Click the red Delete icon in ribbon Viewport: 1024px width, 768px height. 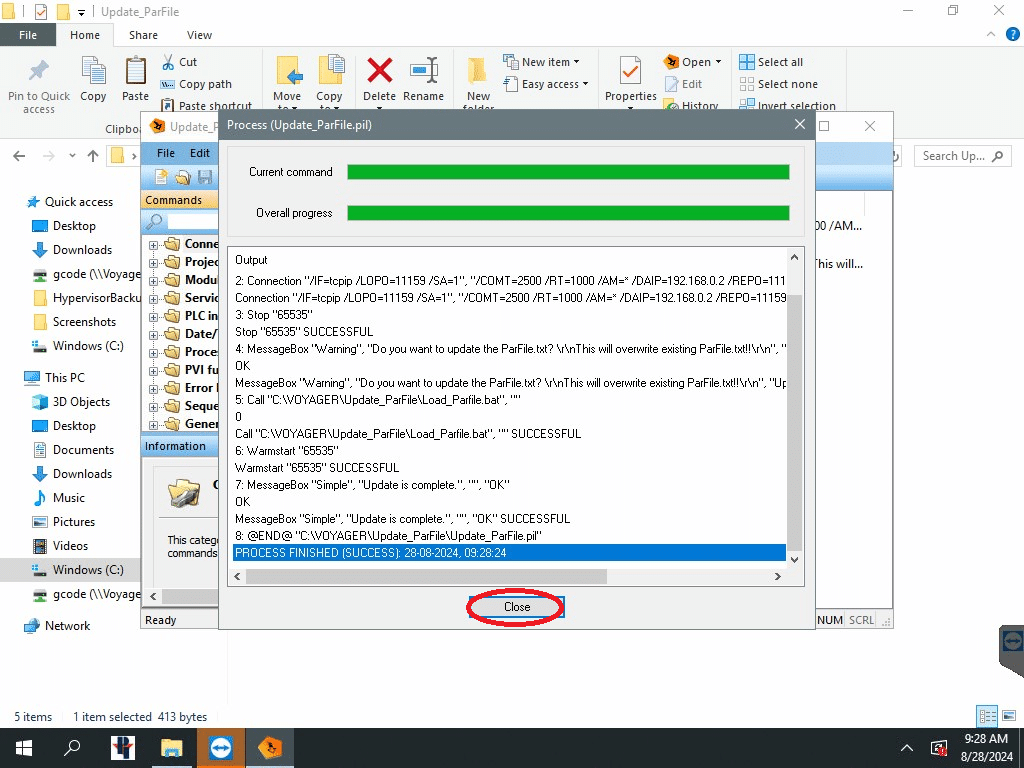point(379,72)
